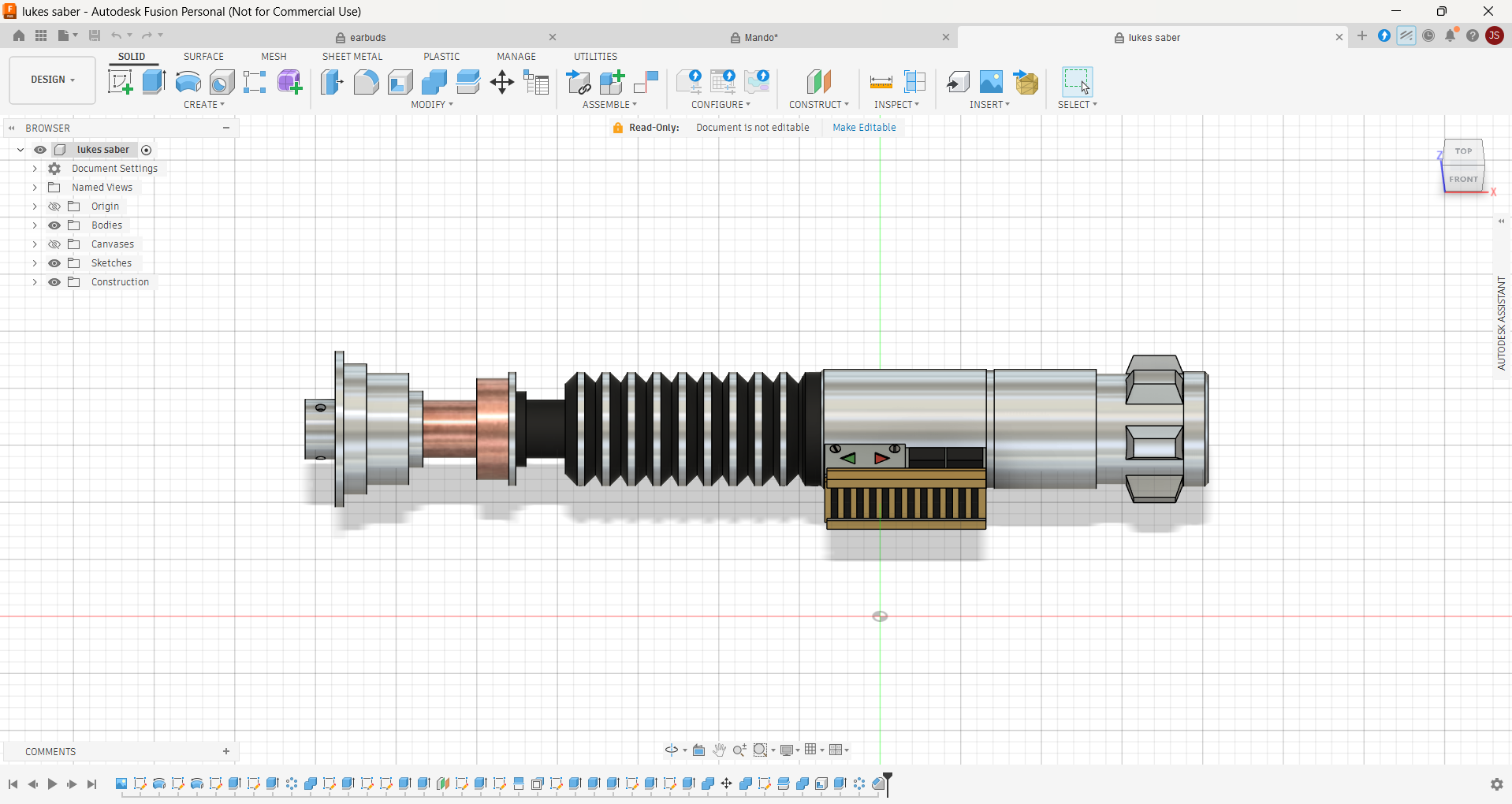This screenshot has width=1512, height=804.
Task: Open the user profile JS avatar
Action: click(x=1494, y=35)
